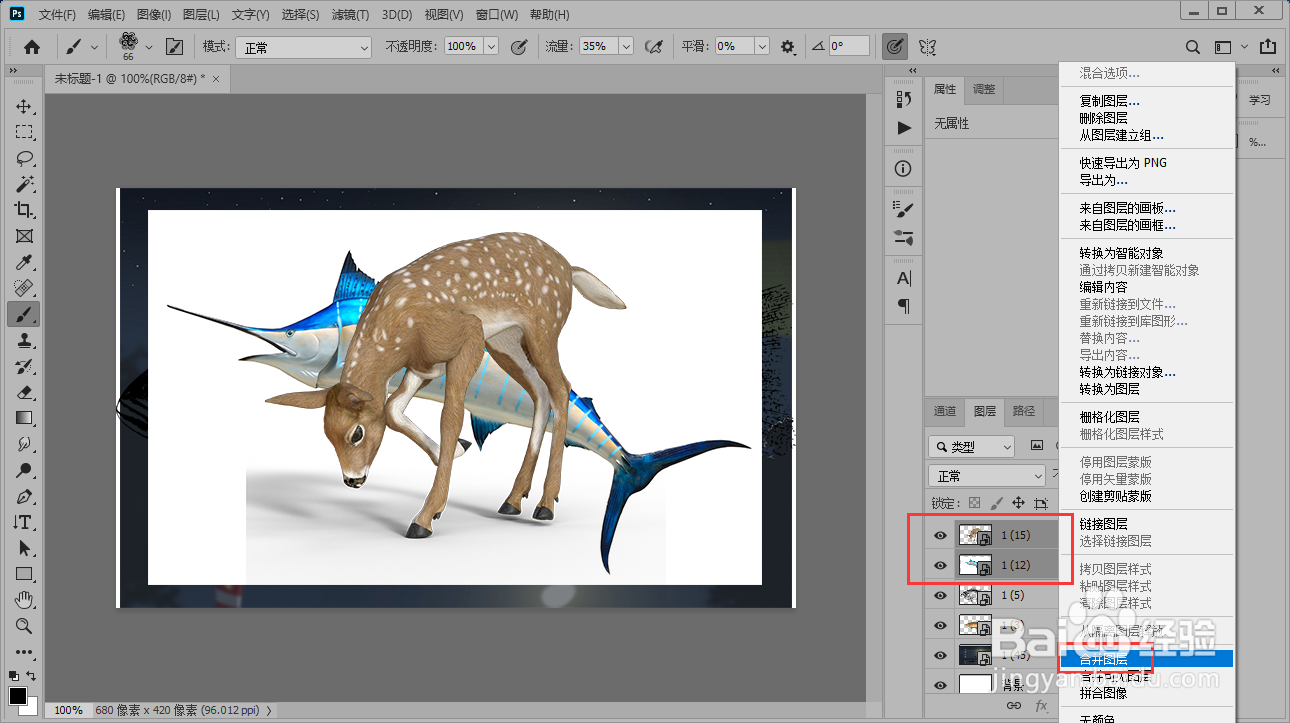
Task: Click the Home icon in options bar
Action: [x=32, y=46]
